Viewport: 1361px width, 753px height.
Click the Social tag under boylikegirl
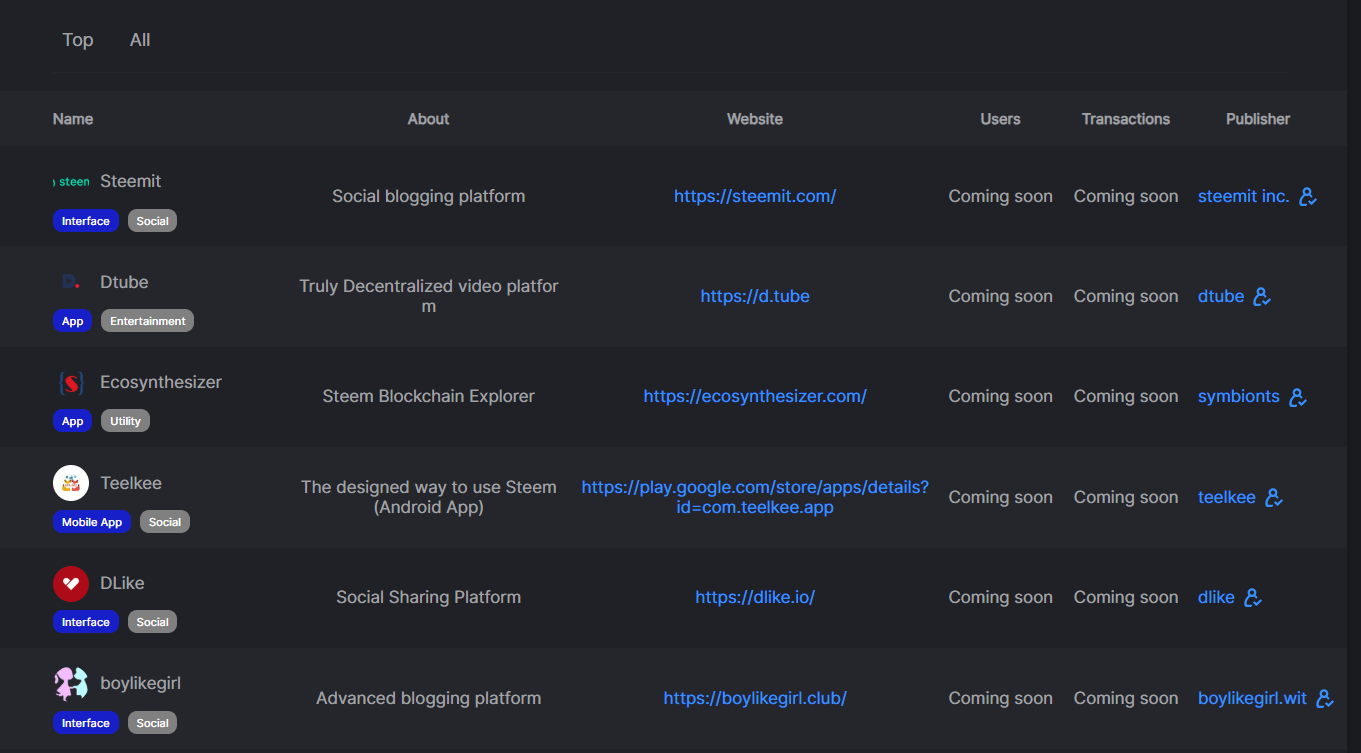[x=152, y=723]
